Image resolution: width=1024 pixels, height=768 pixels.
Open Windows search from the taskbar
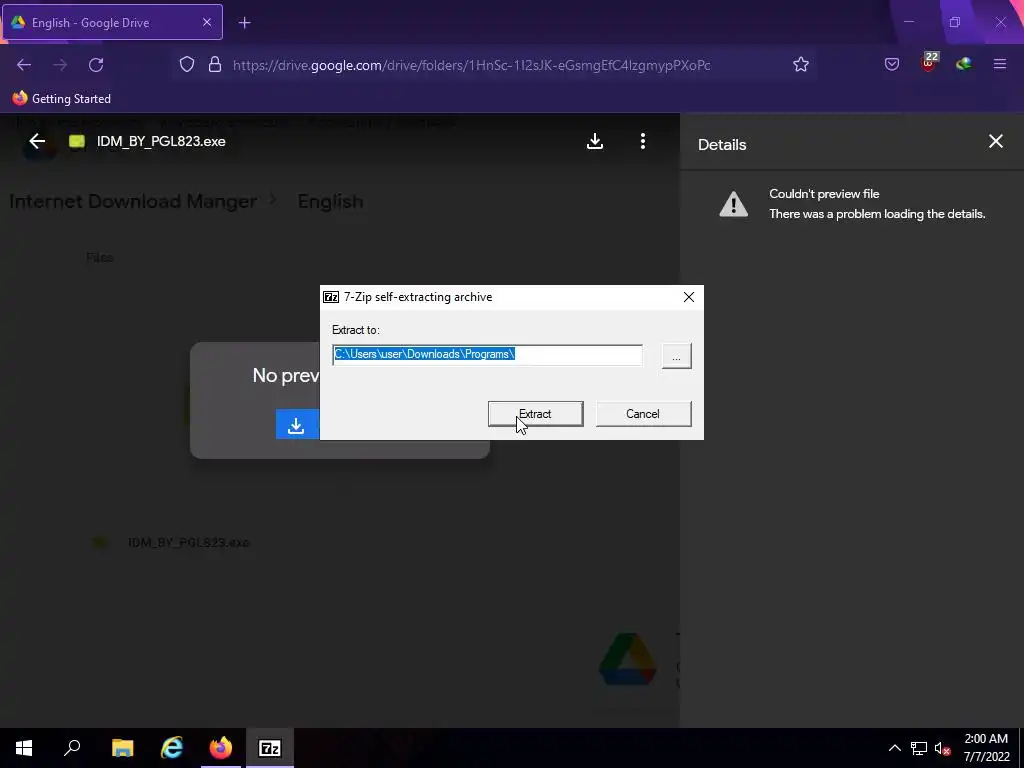[x=72, y=748]
